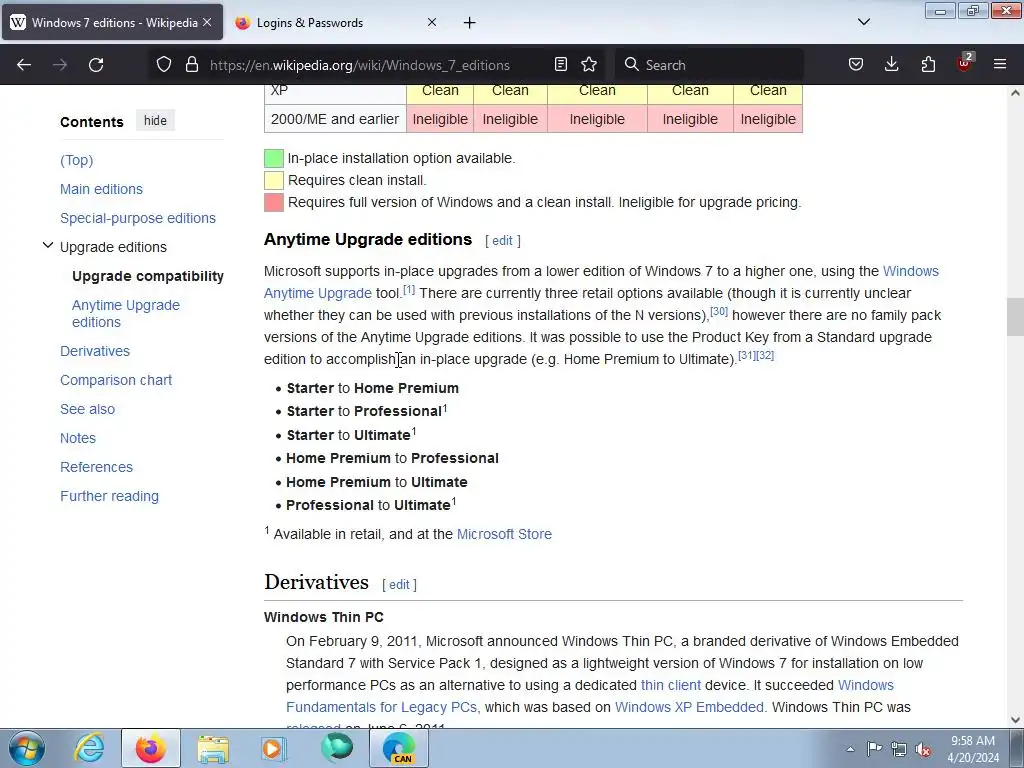
Task: Select Upgrade compatibility contents entry
Action: coord(148,276)
